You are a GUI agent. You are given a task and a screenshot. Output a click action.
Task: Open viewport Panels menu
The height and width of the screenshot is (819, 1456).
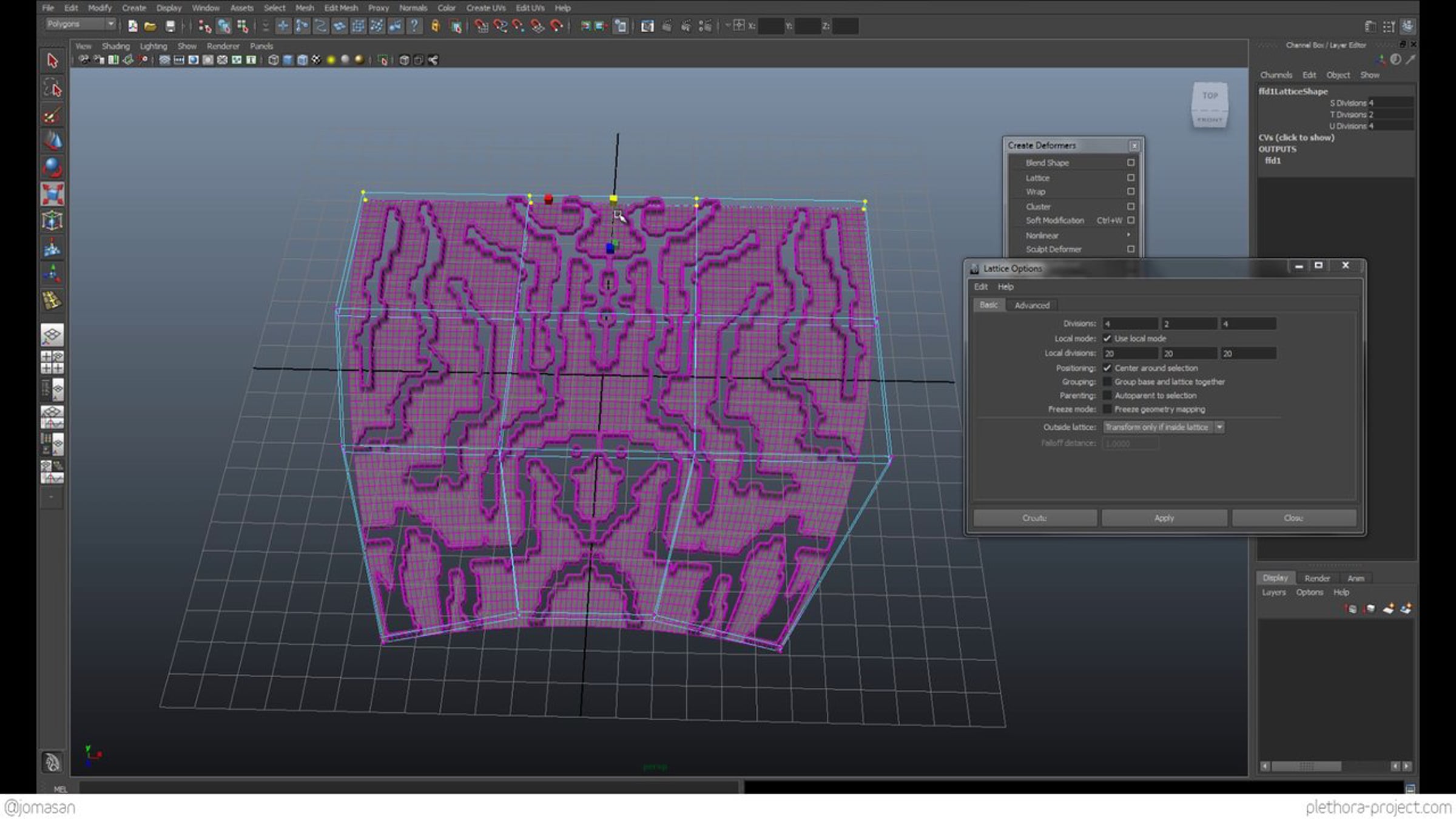[261, 46]
